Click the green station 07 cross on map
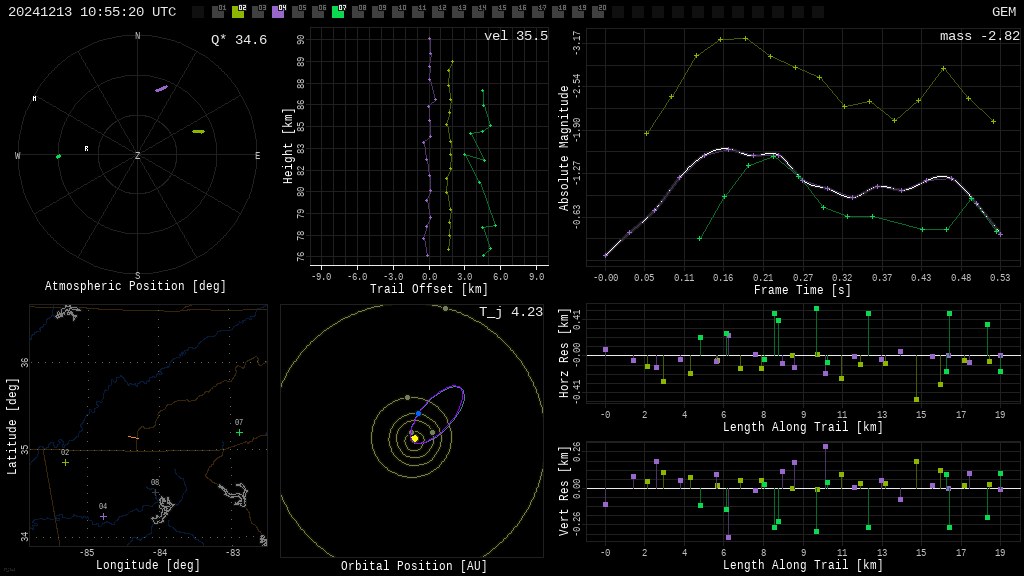This screenshot has height=576, width=1024. 239,432
